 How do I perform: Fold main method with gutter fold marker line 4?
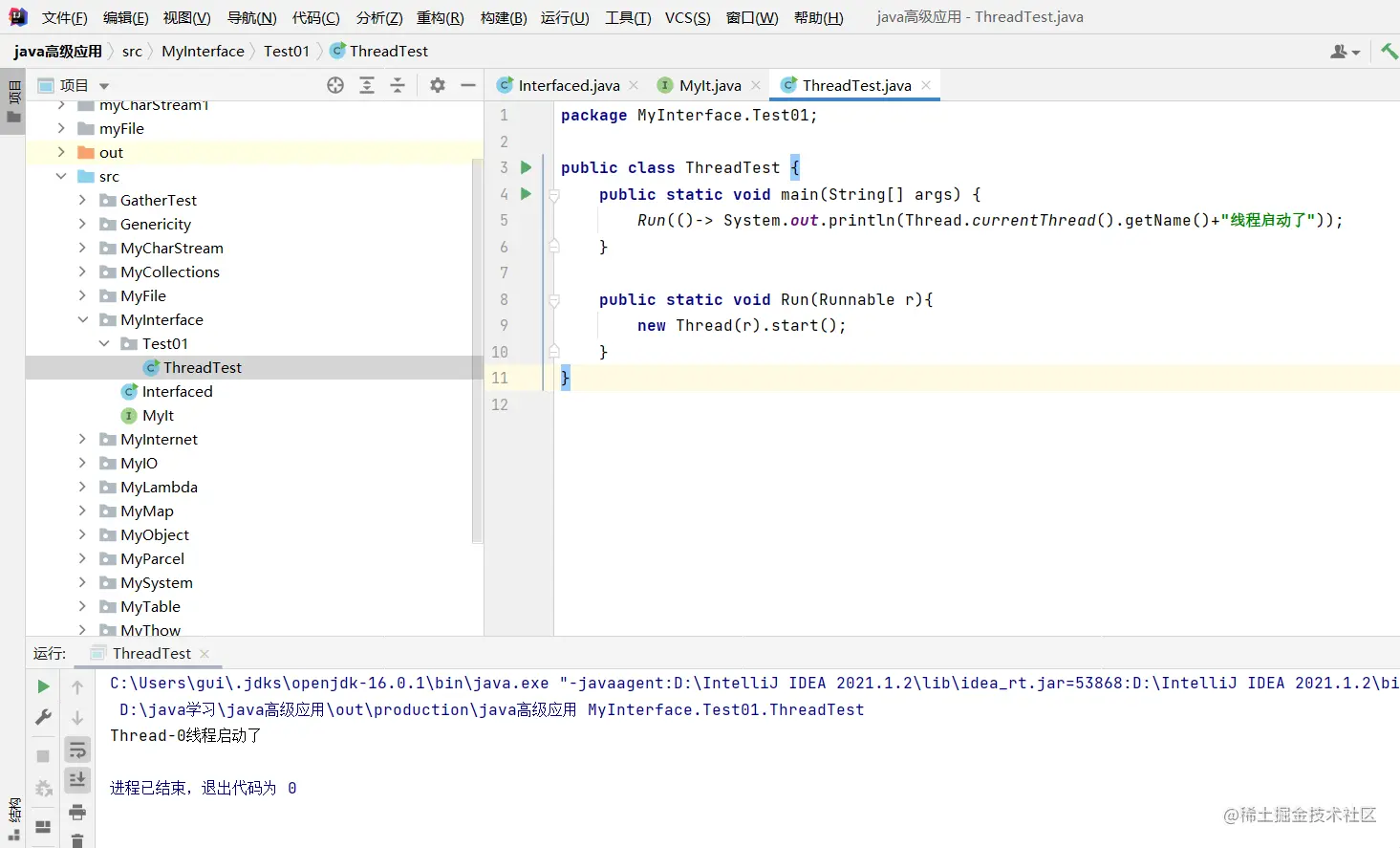tap(553, 194)
